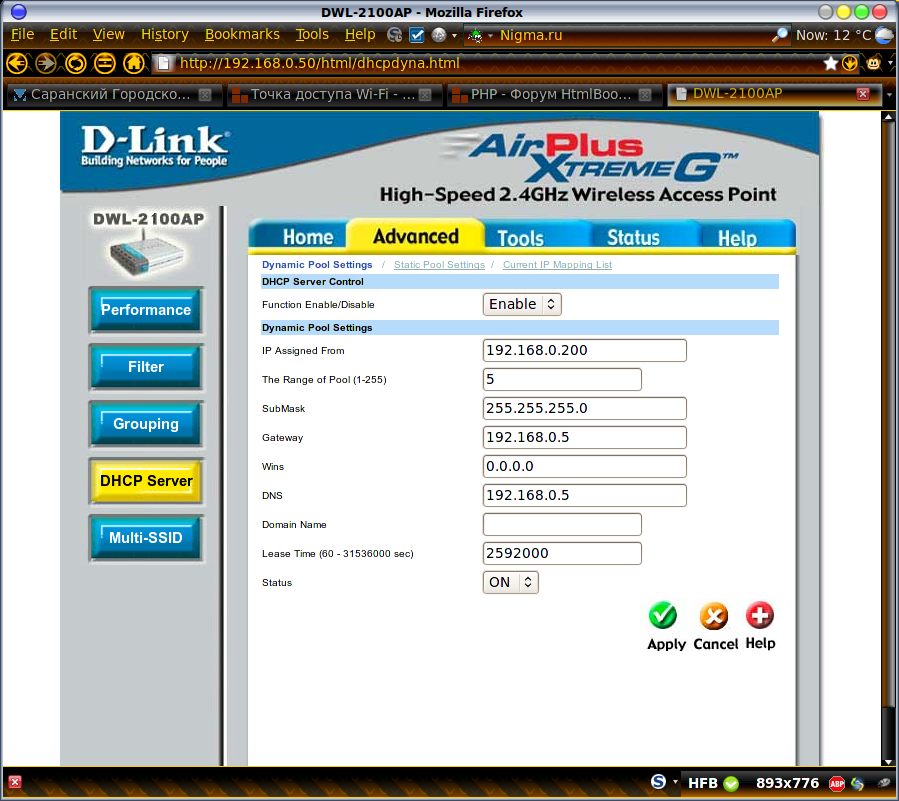This screenshot has height=801, width=899.
Task: Click the green check icon next to HFB
Action: coord(731,783)
